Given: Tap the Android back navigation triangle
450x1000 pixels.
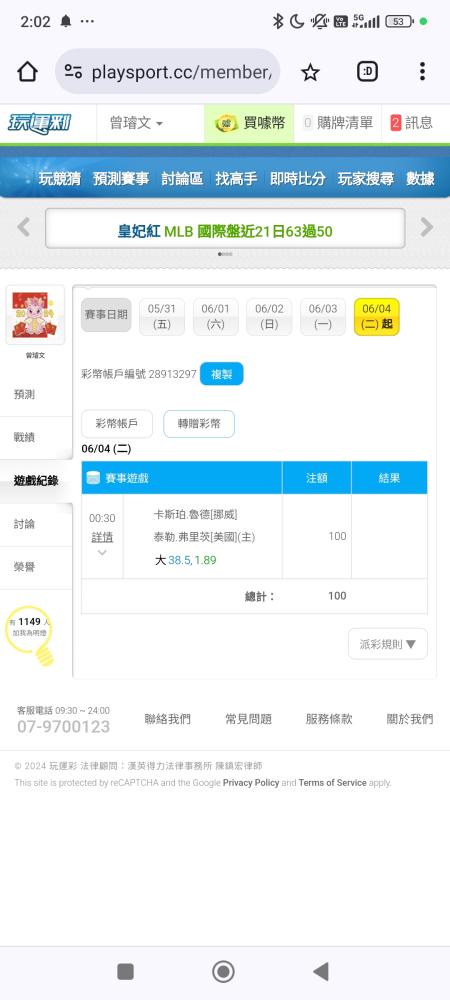Looking at the screenshot, I should [x=321, y=971].
